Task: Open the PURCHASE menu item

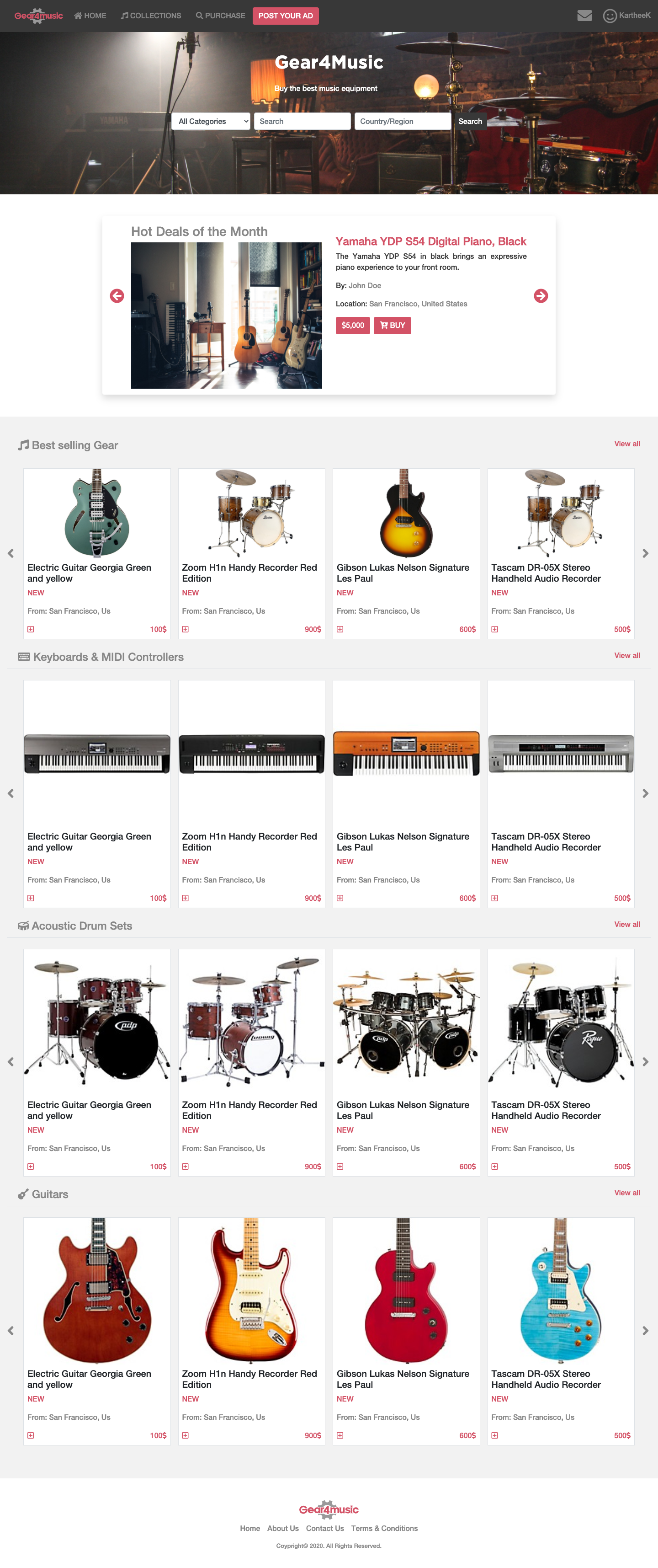Action: point(220,16)
